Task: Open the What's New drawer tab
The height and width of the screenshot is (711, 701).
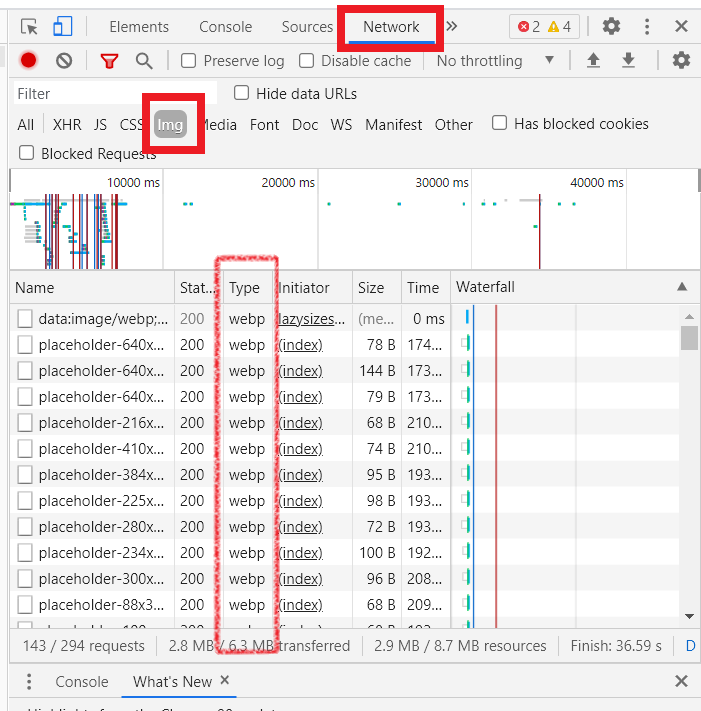Action: [172, 682]
